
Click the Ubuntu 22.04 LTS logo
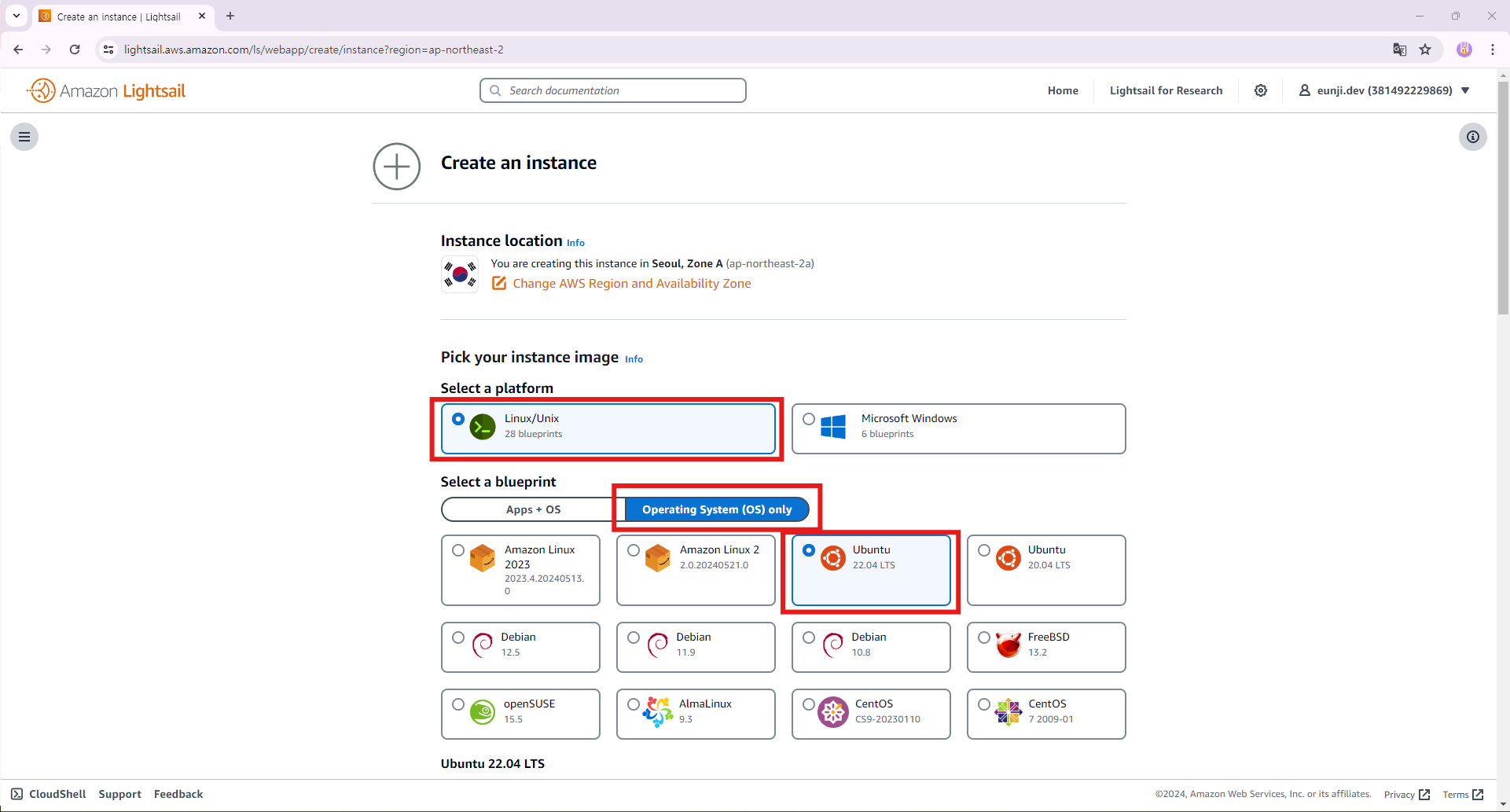pyautogui.click(x=833, y=558)
